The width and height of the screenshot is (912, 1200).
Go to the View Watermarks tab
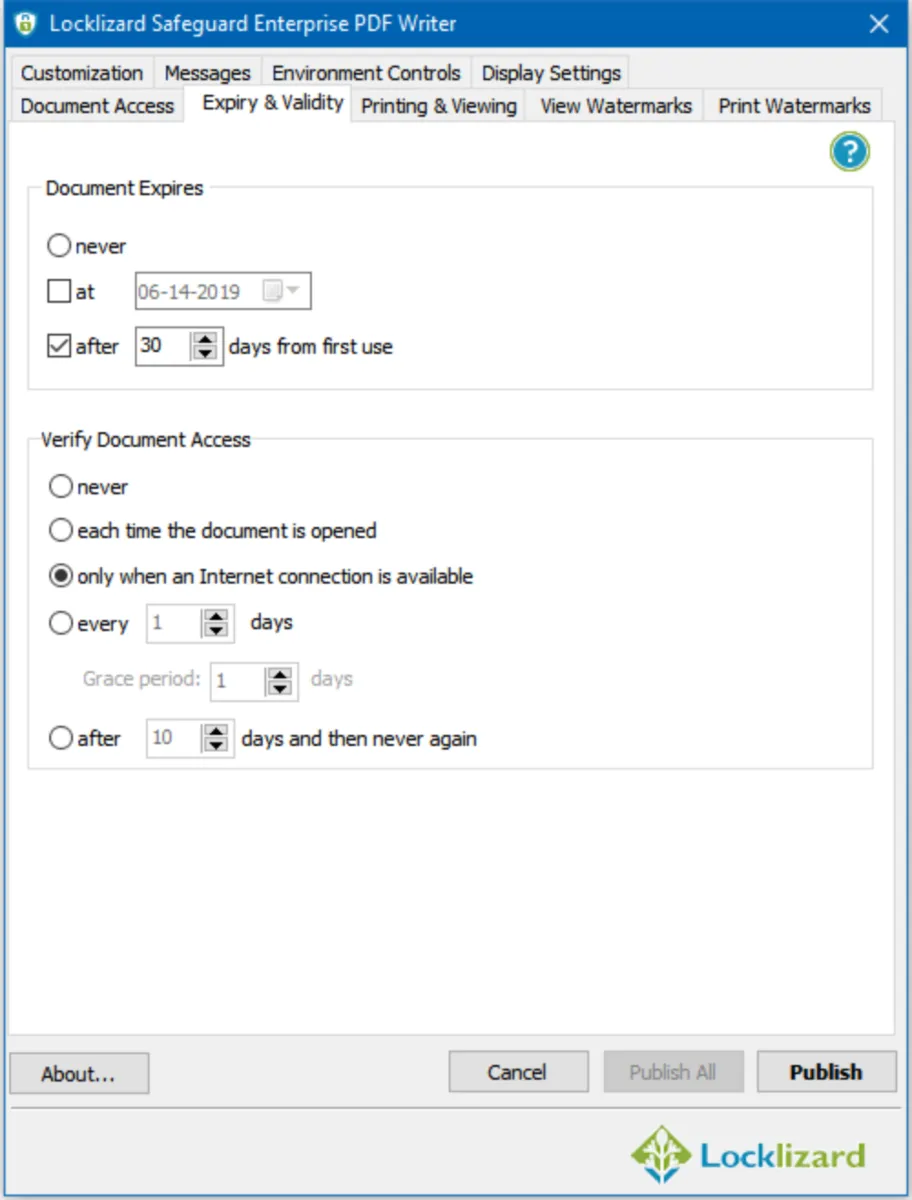click(x=616, y=106)
